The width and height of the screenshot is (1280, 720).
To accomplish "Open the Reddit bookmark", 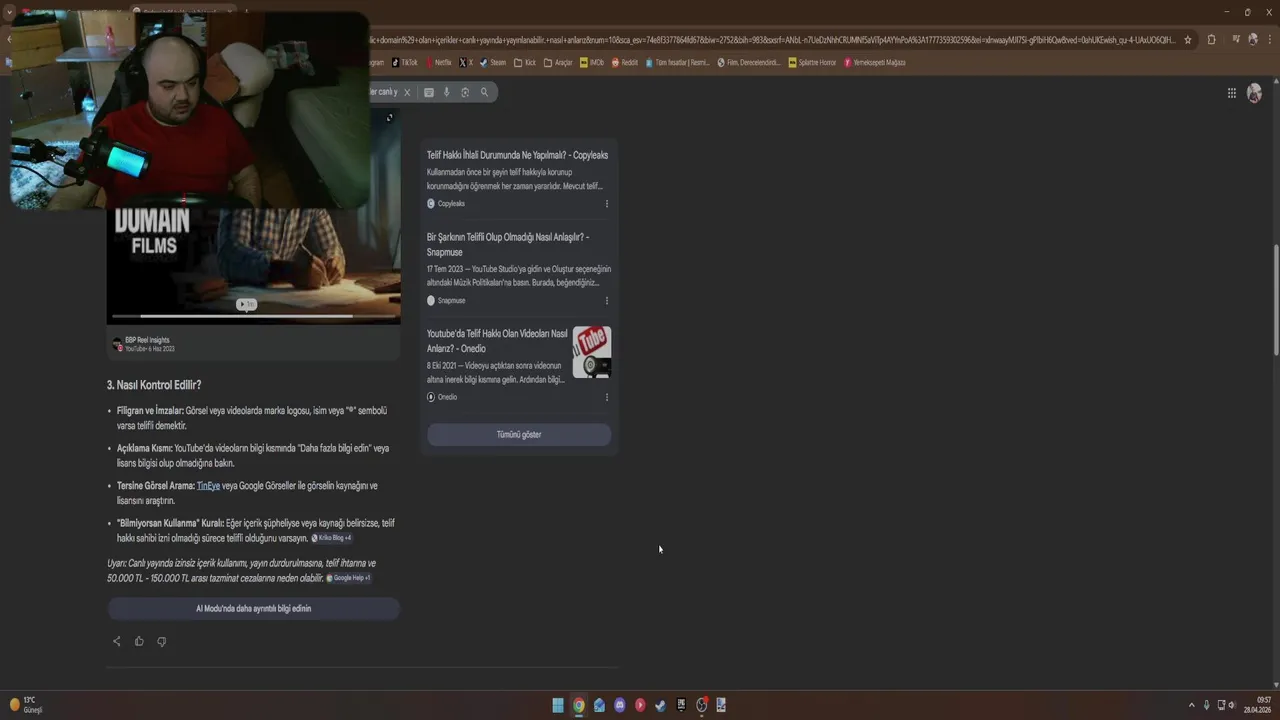I will [x=624, y=62].
